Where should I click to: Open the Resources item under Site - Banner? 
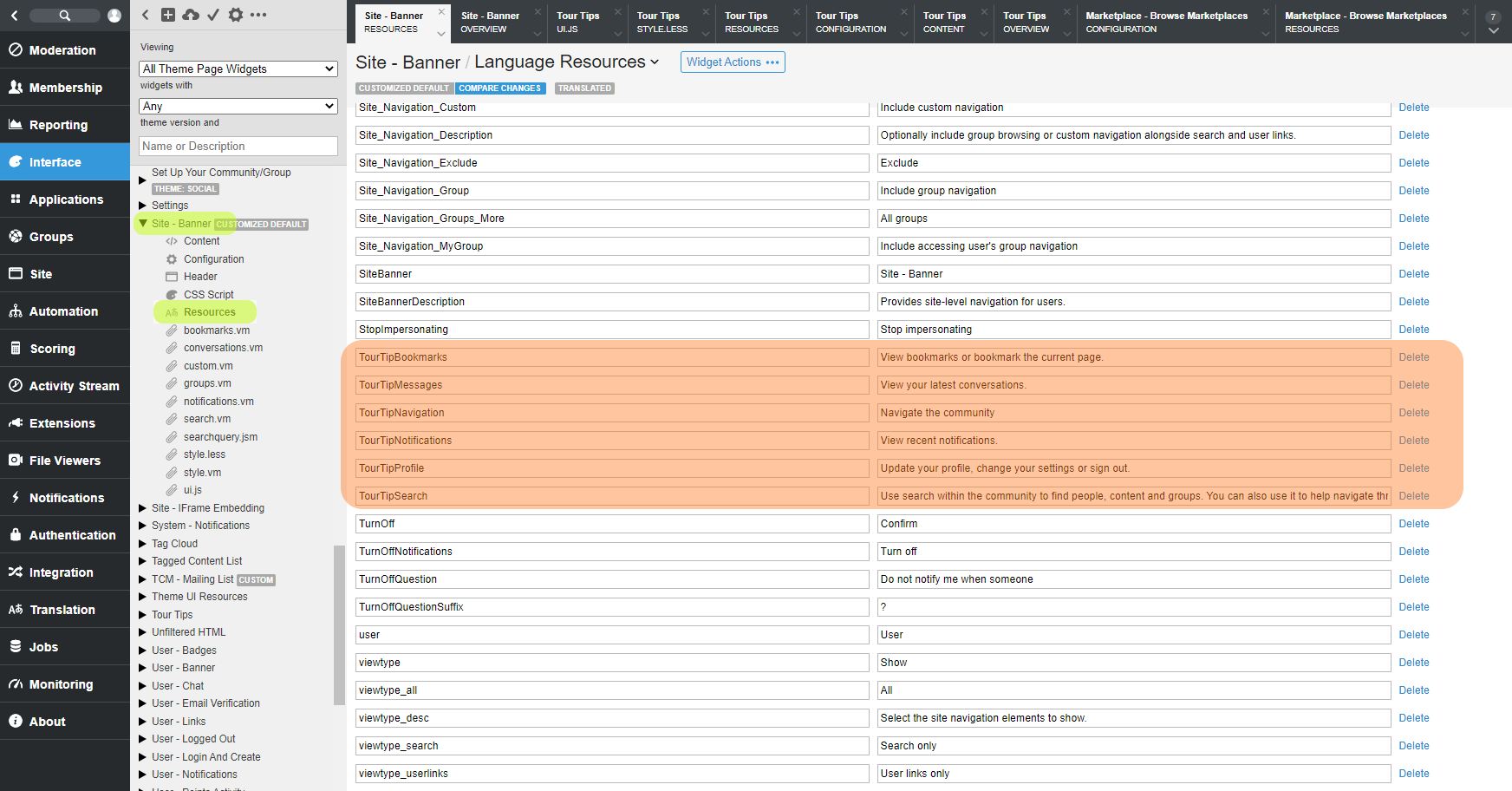point(209,312)
